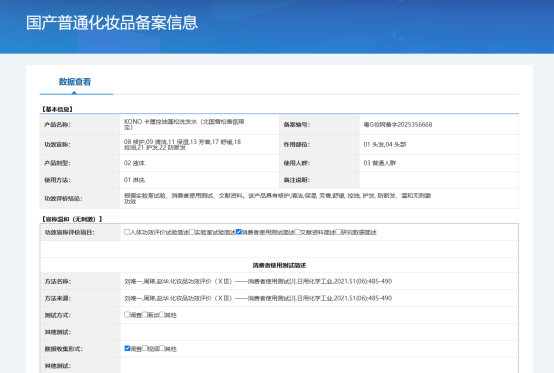Screen dimensions: 554x373
Task: Uncheck the 消费者使用测试简述 checkbox
Action: click(x=238, y=232)
